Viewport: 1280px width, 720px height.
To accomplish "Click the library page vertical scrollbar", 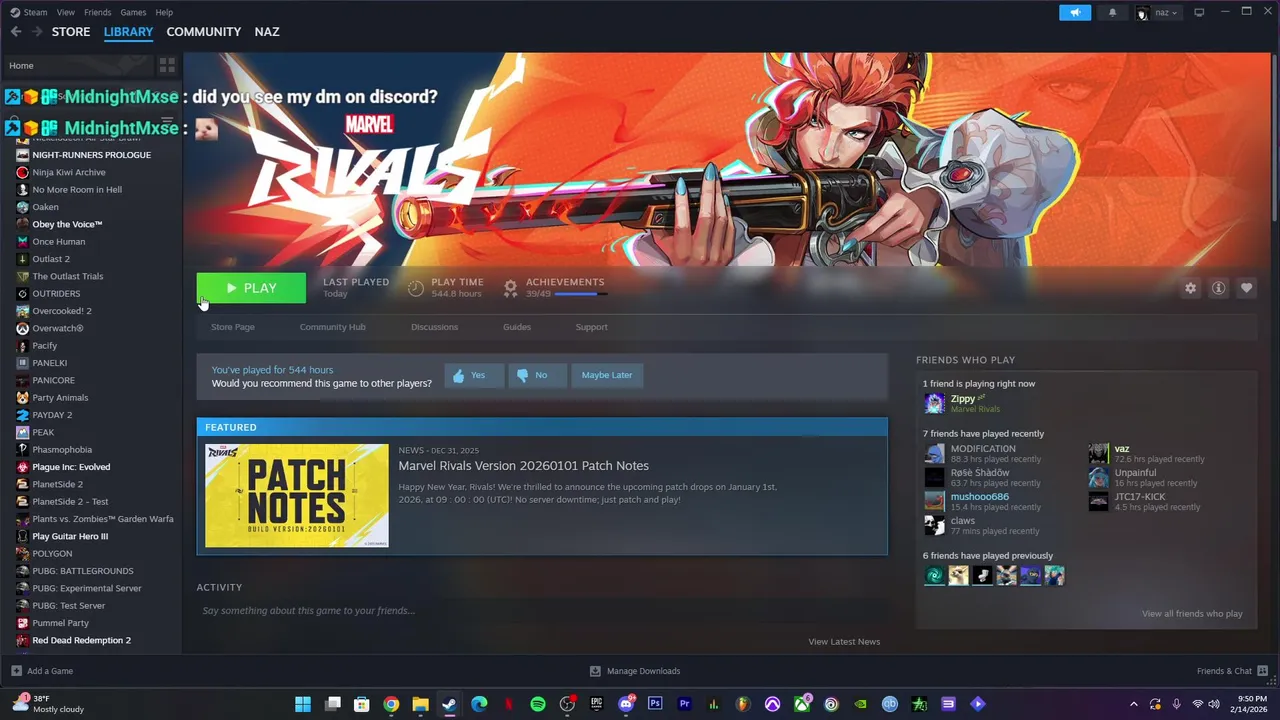I will [1274, 140].
